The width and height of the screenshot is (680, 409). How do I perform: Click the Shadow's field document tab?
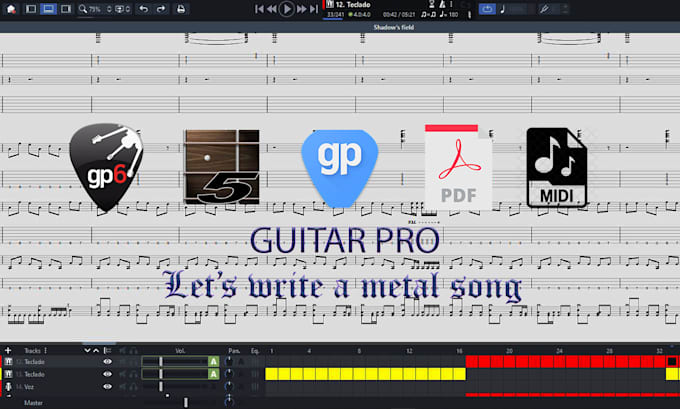pyautogui.click(x=394, y=27)
